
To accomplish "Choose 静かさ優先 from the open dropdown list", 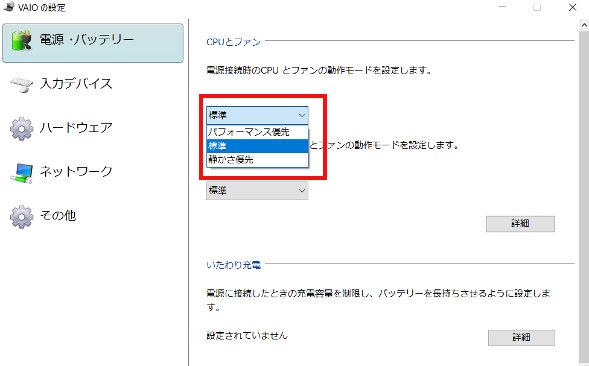I will 257,160.
